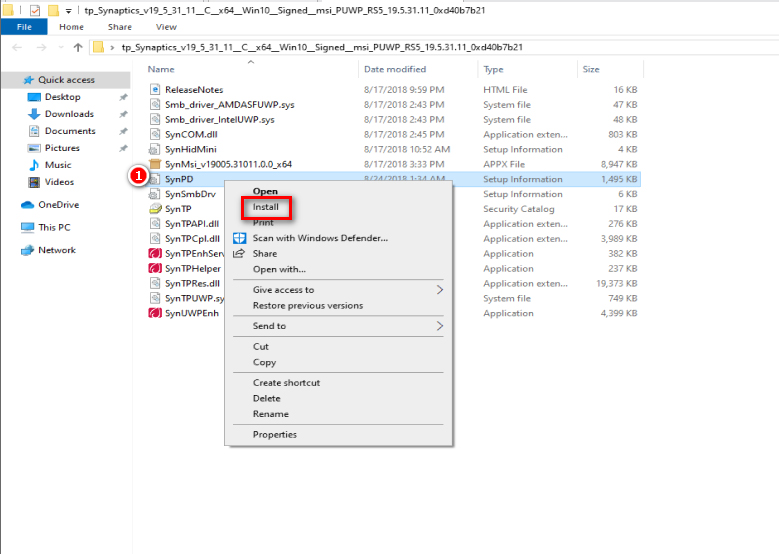Click the Forward navigation arrow
779x554 pixels.
41,47
